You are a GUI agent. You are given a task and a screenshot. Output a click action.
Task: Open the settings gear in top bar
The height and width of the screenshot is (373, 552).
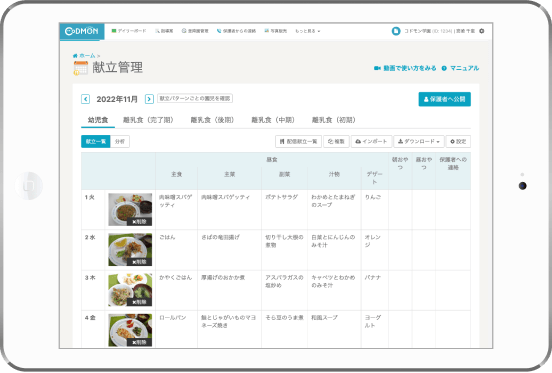click(x=482, y=31)
